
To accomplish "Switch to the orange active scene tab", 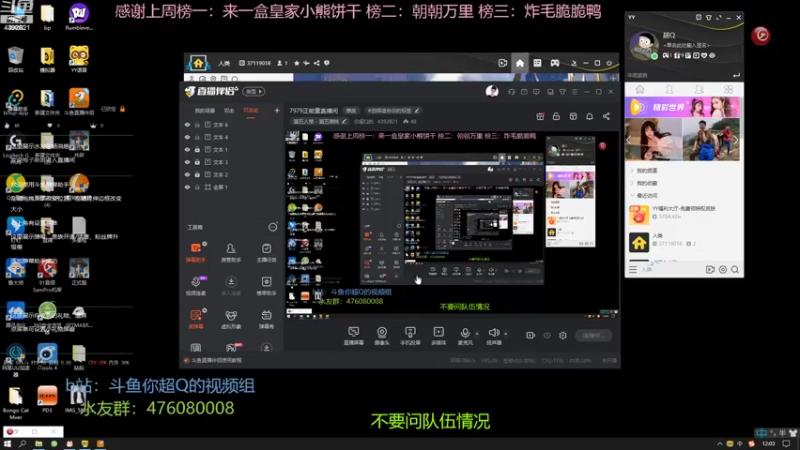I will pos(251,110).
